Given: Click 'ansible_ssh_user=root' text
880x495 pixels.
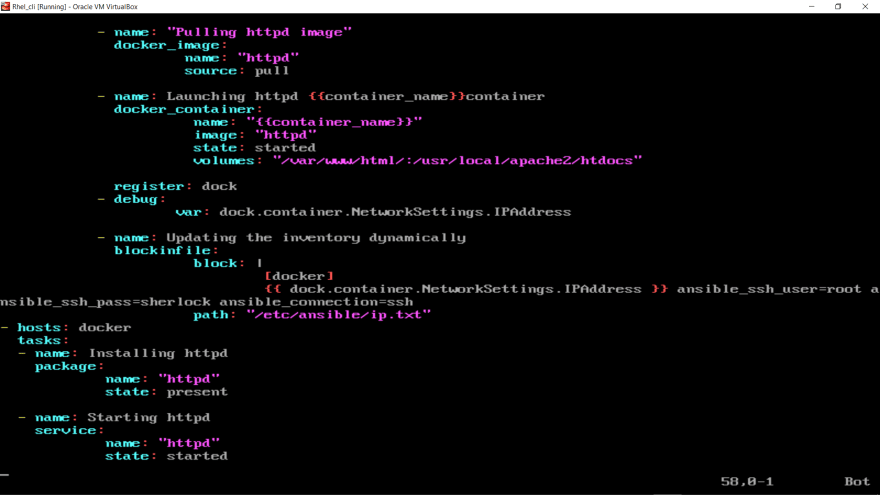Looking at the screenshot, I should [769, 289].
